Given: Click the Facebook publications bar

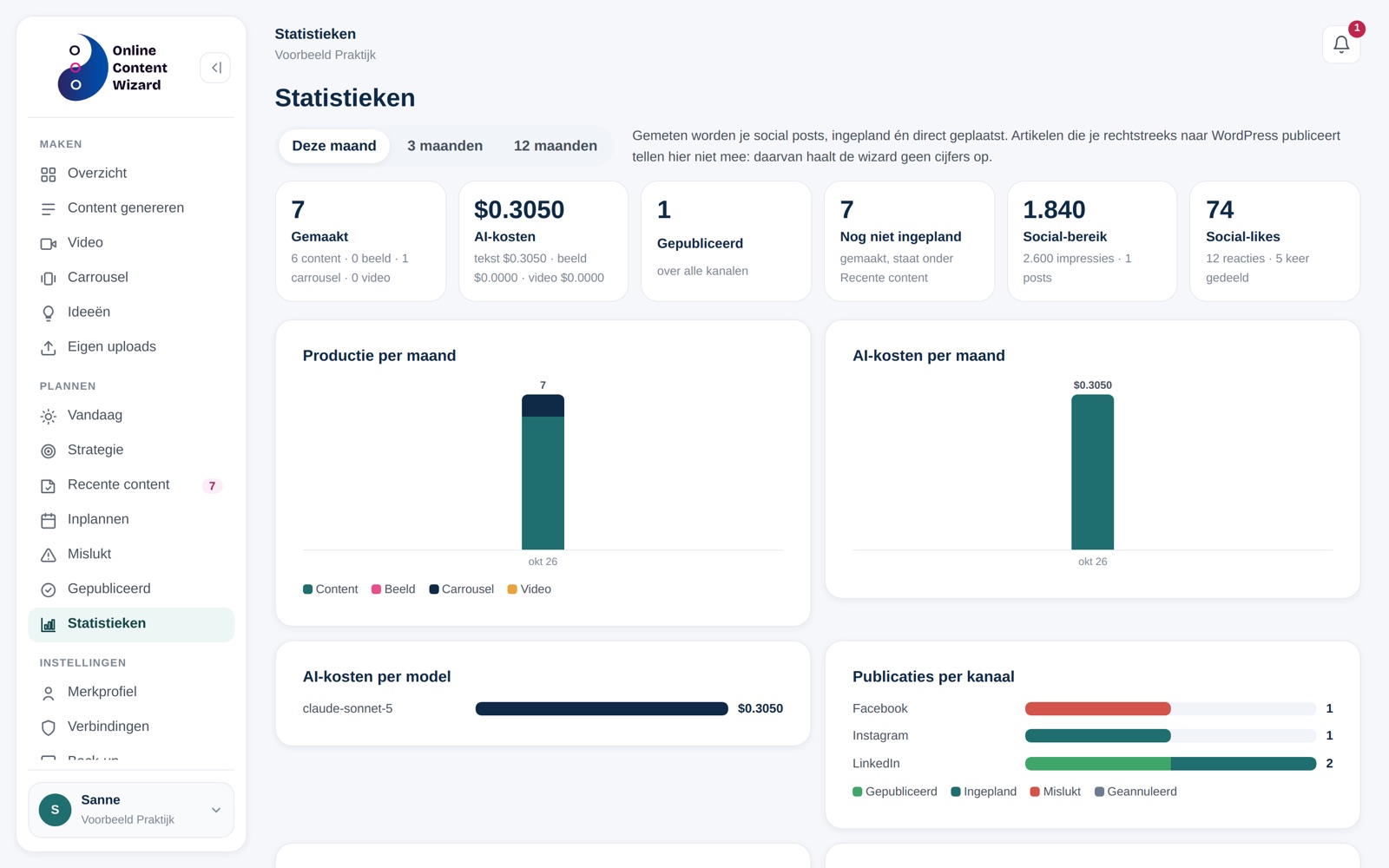Looking at the screenshot, I should [1097, 709].
